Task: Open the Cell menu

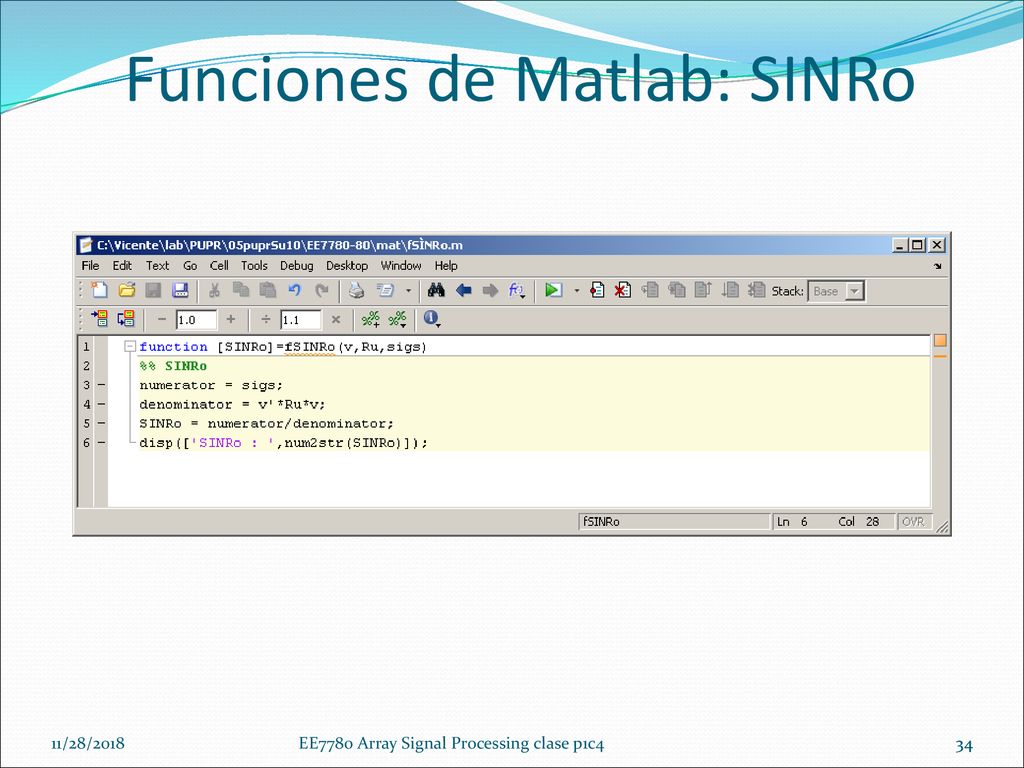Action: click(x=219, y=266)
